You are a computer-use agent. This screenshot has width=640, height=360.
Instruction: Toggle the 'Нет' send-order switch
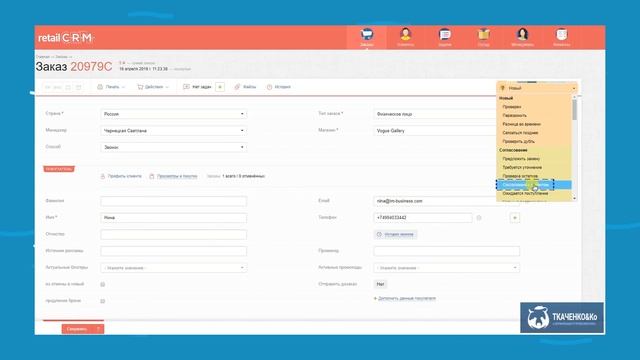pyautogui.click(x=380, y=284)
